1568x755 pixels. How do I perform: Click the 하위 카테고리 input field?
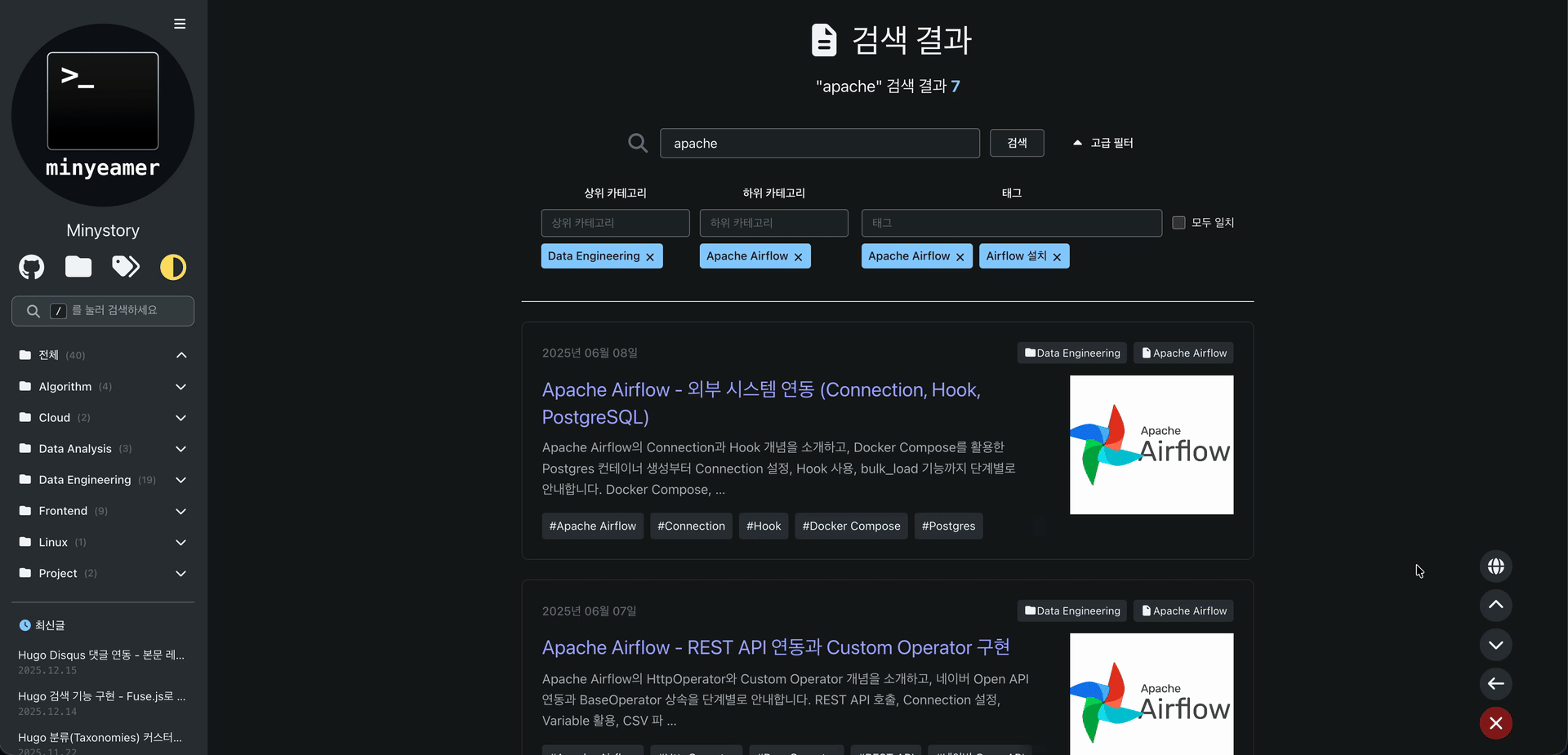tap(774, 223)
